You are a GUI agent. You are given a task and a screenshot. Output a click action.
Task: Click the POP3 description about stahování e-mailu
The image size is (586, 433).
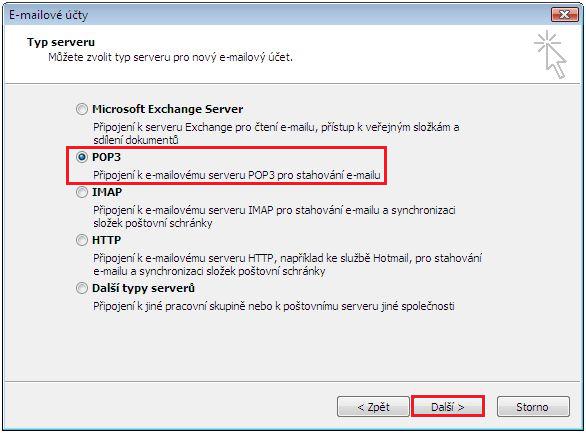[237, 175]
